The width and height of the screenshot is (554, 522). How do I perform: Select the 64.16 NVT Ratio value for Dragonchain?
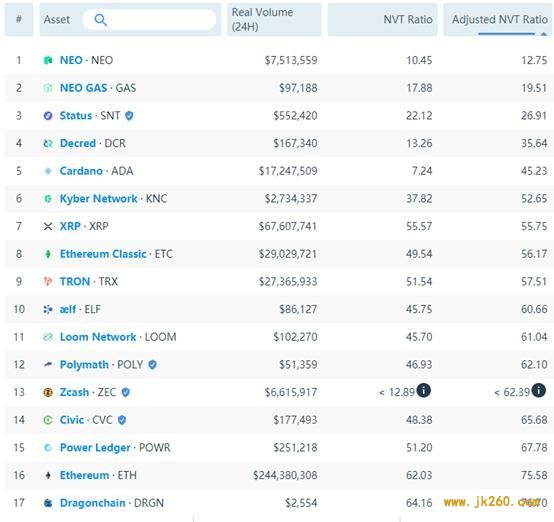coord(419,503)
